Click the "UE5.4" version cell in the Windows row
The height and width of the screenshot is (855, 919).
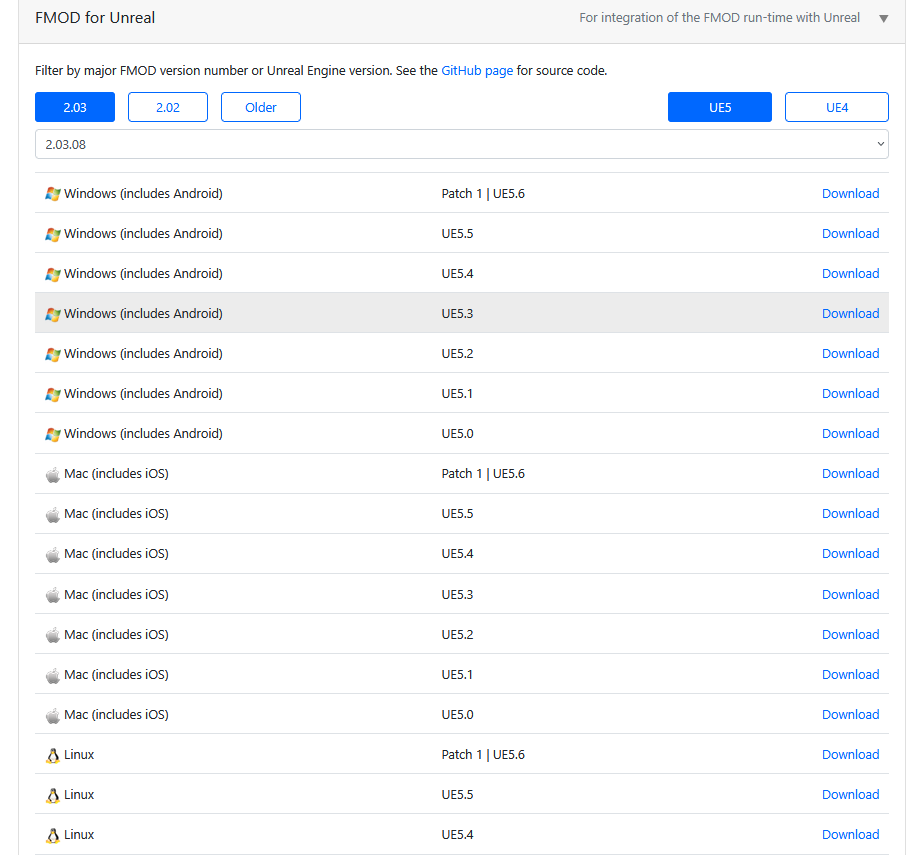pos(457,273)
